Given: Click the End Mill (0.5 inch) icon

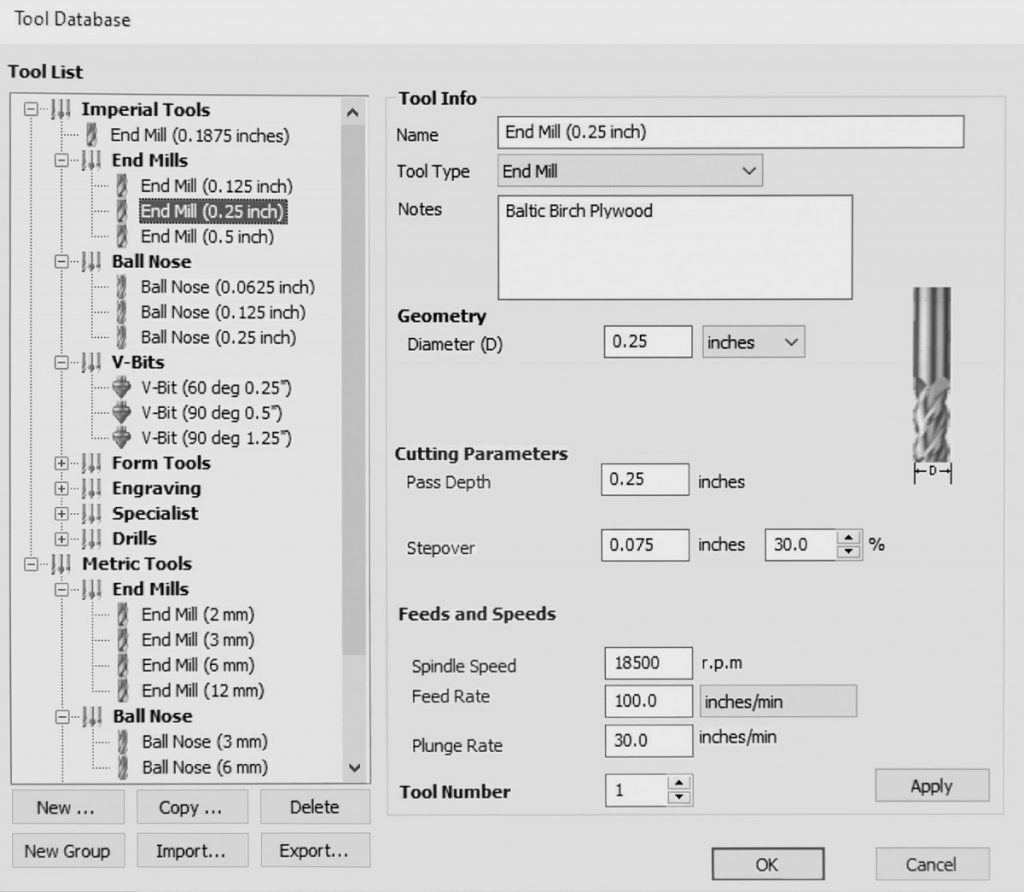Looking at the screenshot, I should (x=121, y=237).
